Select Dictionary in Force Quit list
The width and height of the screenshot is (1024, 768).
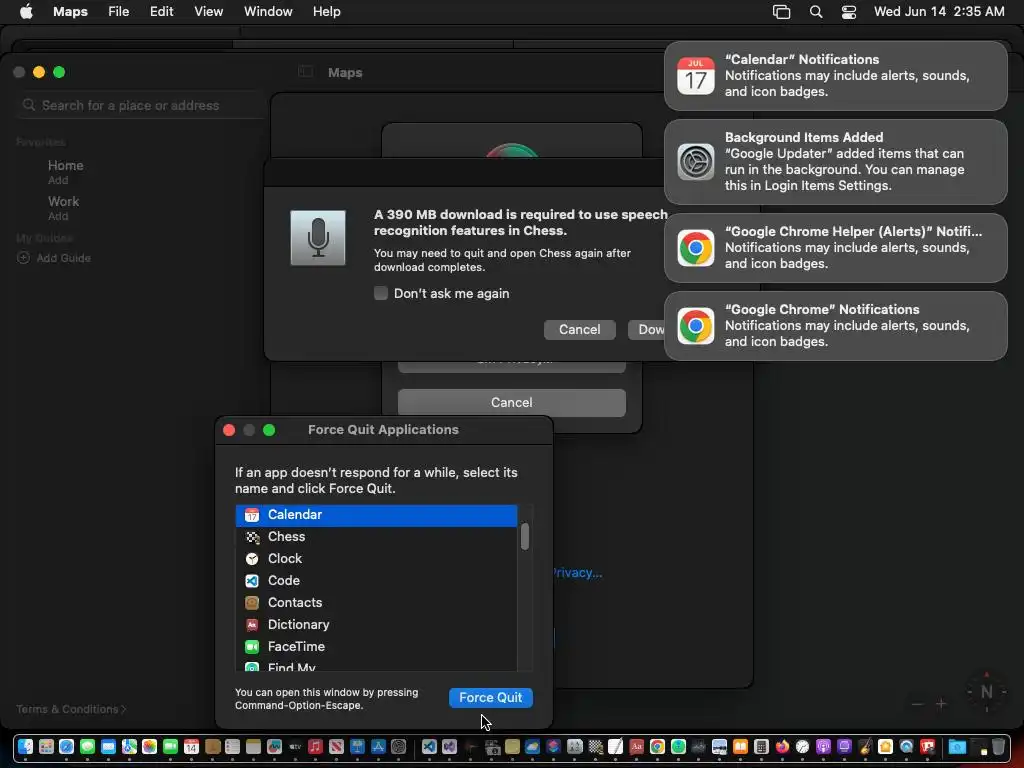click(376, 625)
